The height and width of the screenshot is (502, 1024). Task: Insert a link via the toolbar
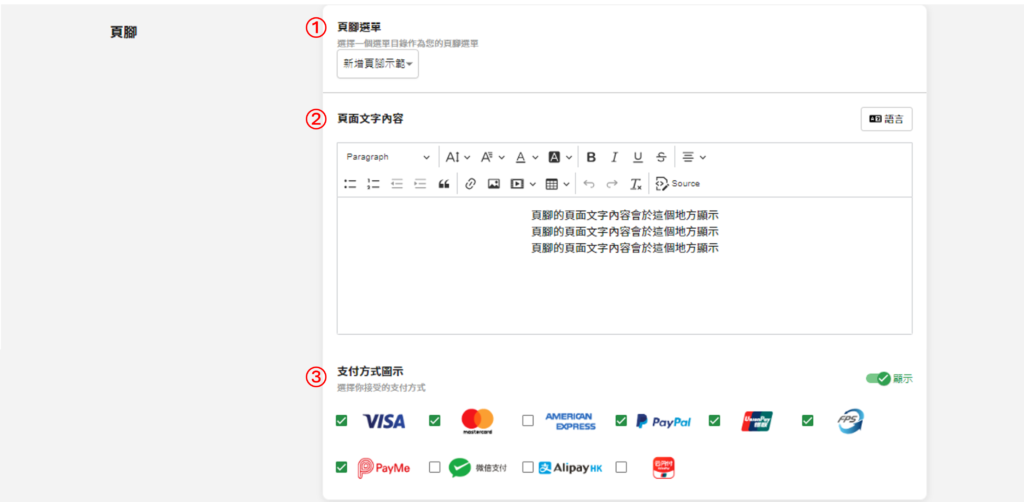(x=470, y=184)
